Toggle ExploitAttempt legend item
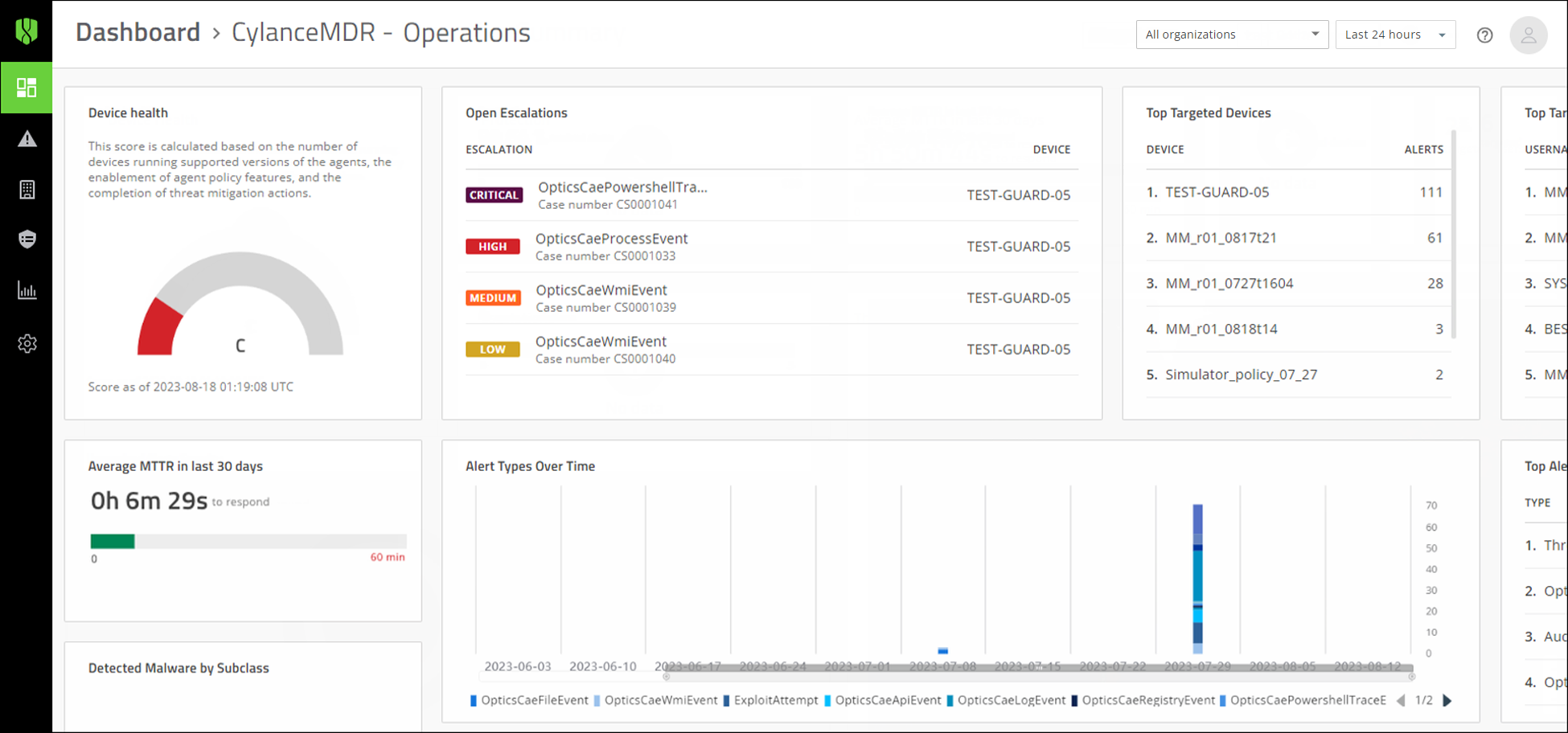 (x=770, y=701)
